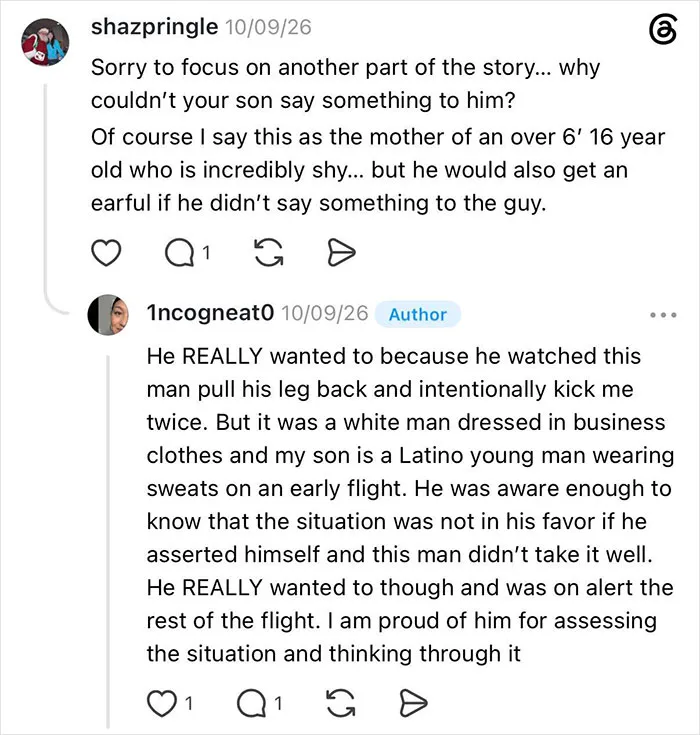Click the Author badge
This screenshot has height=735, width=700.
pyautogui.click(x=418, y=314)
